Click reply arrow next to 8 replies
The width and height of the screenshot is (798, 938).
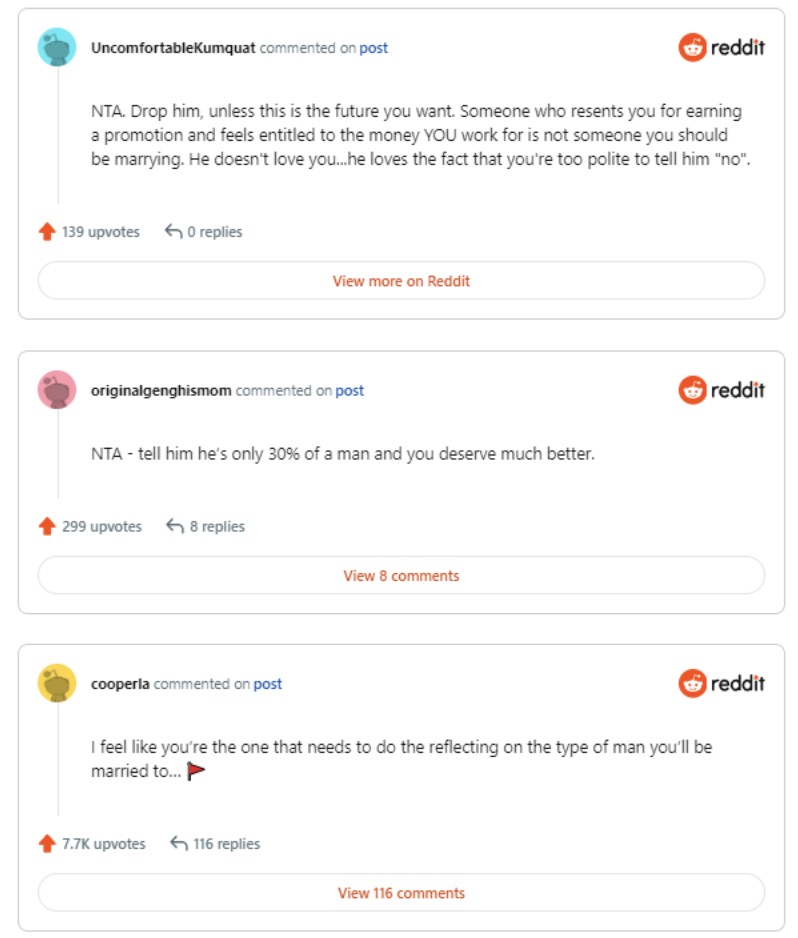pos(175,526)
